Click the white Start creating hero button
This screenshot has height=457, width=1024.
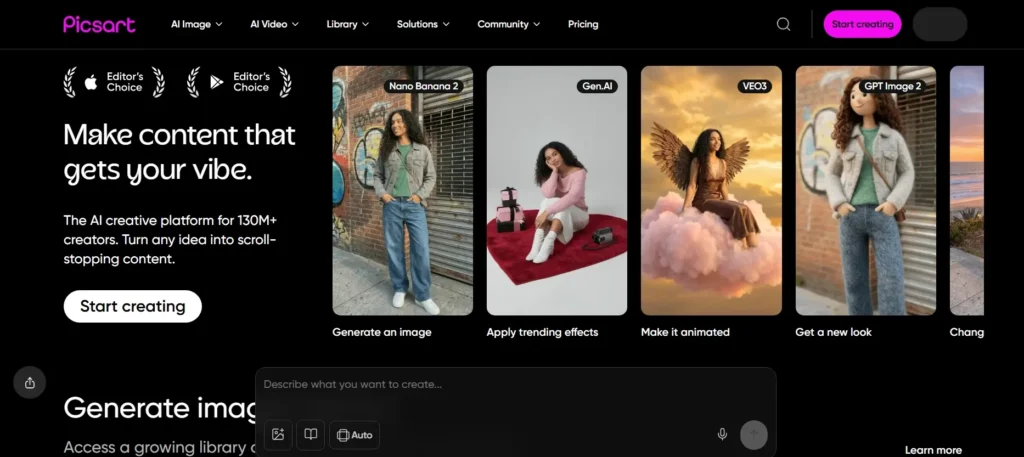coord(132,306)
